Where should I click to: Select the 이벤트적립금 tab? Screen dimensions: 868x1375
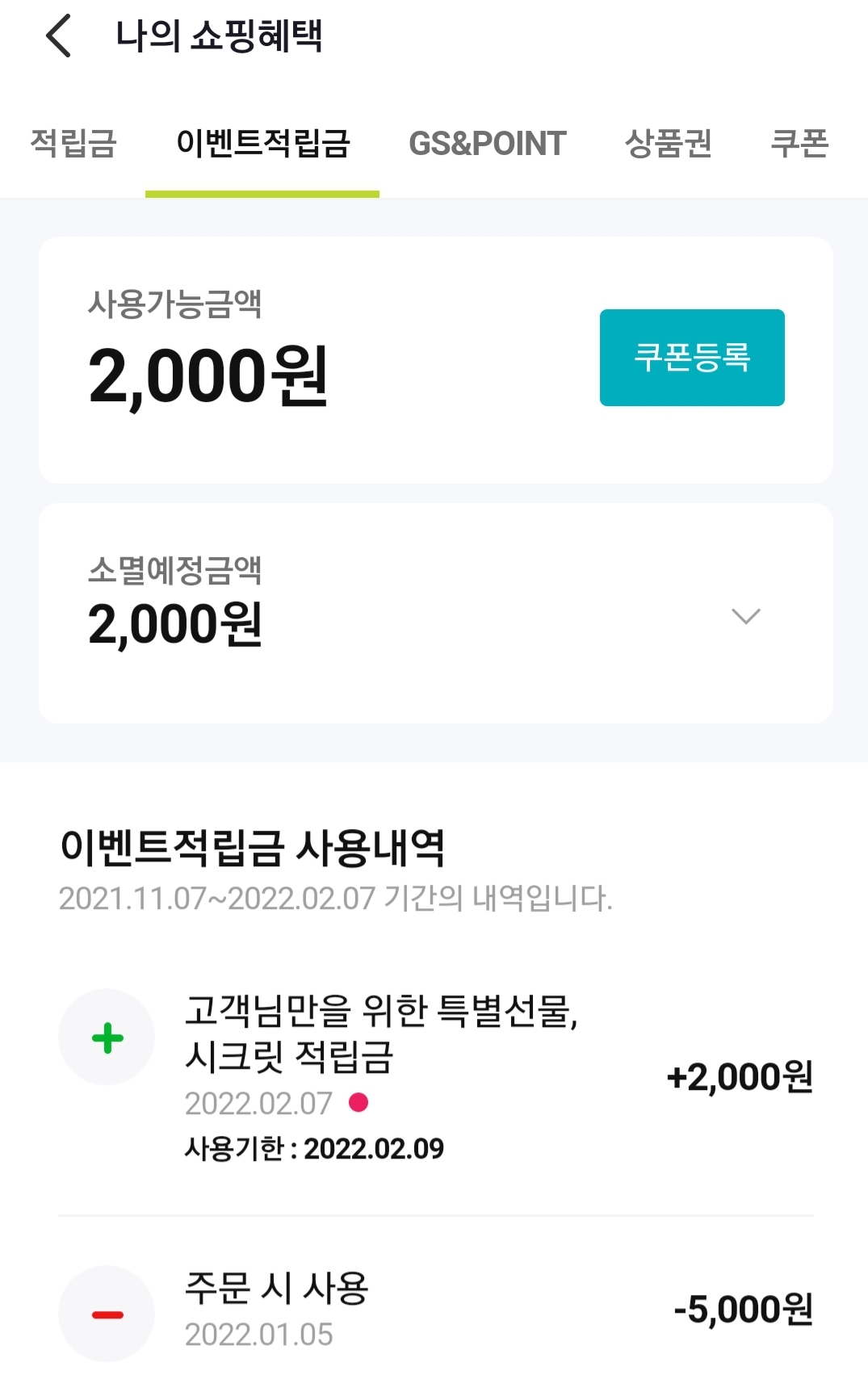pos(262,144)
